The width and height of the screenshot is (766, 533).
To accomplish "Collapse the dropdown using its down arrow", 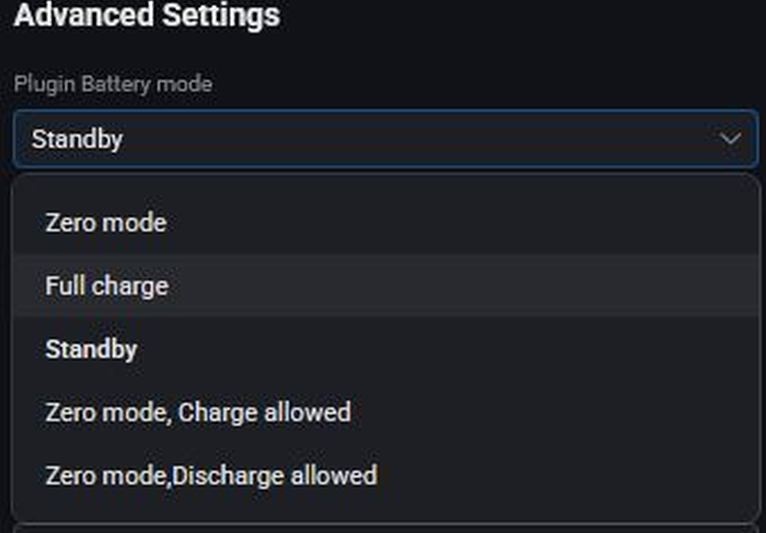I will click(730, 139).
